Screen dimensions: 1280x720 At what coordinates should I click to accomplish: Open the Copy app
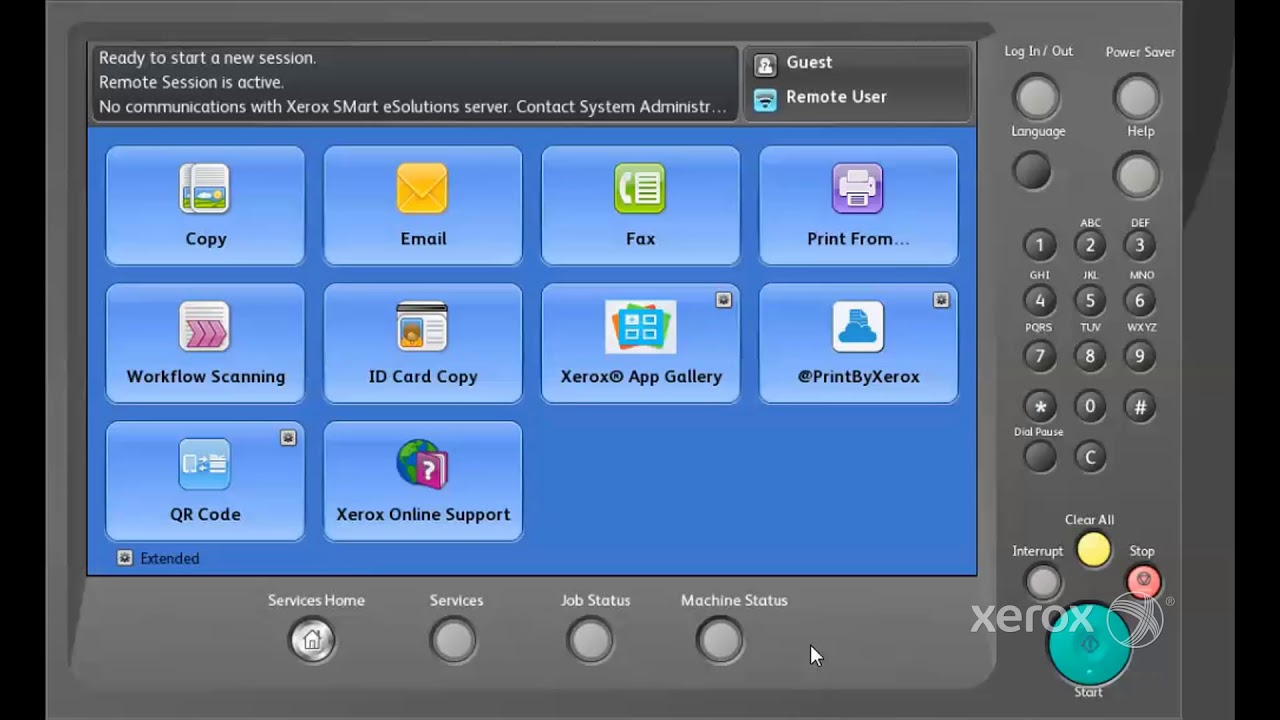205,205
